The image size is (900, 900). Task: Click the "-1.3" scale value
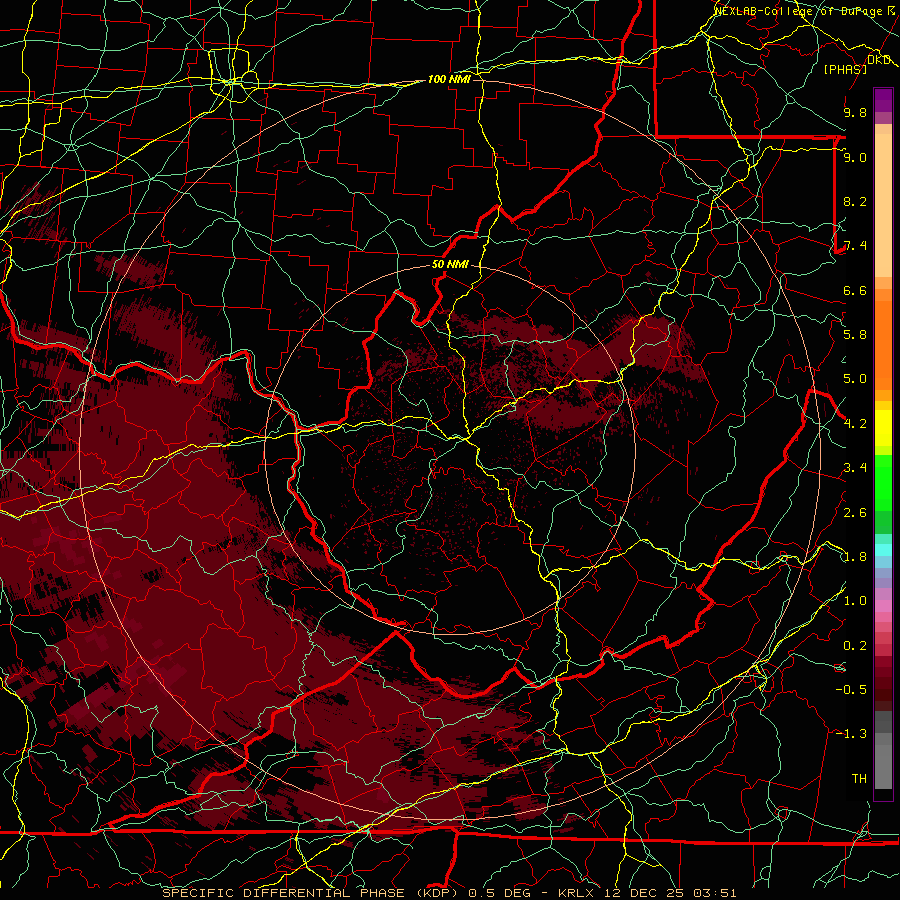(x=851, y=734)
